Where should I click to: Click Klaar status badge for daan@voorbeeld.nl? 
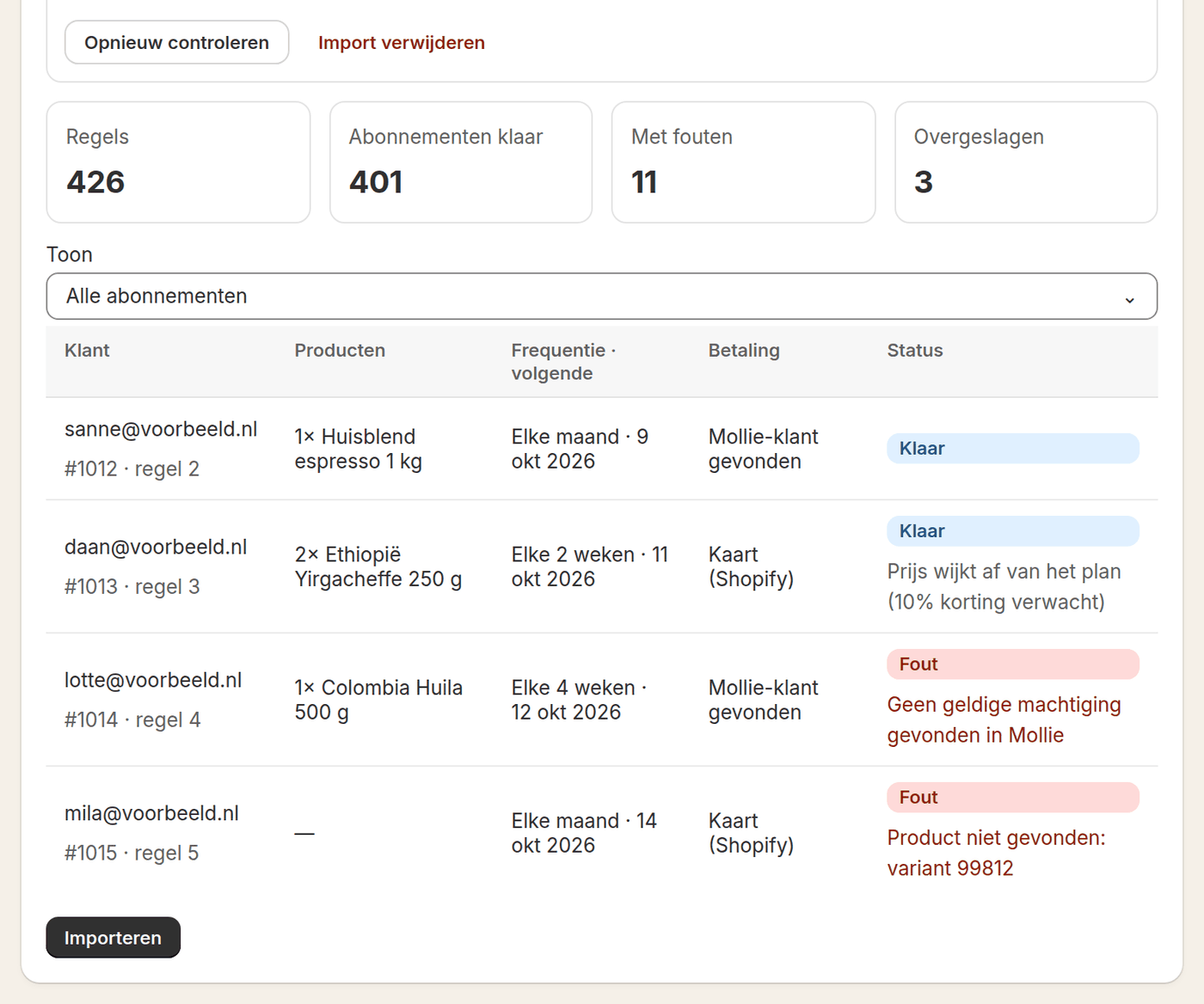pos(1013,531)
